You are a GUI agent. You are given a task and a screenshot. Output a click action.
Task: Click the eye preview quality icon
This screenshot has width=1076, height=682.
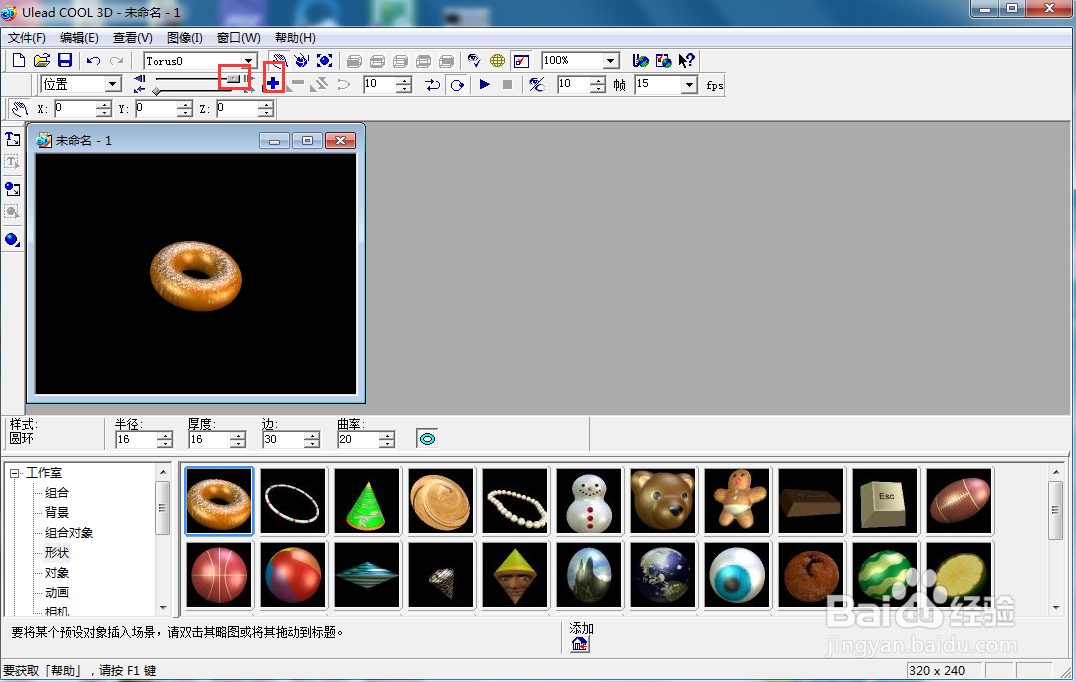click(473, 60)
